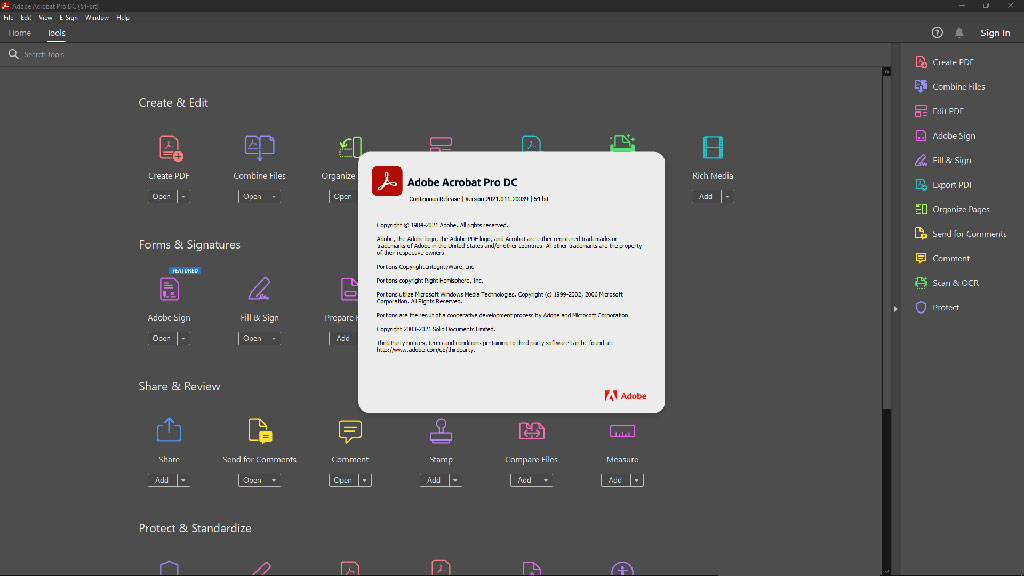Screen dimensions: 1024x576
Task: Click the Sign In link
Action: point(995,33)
